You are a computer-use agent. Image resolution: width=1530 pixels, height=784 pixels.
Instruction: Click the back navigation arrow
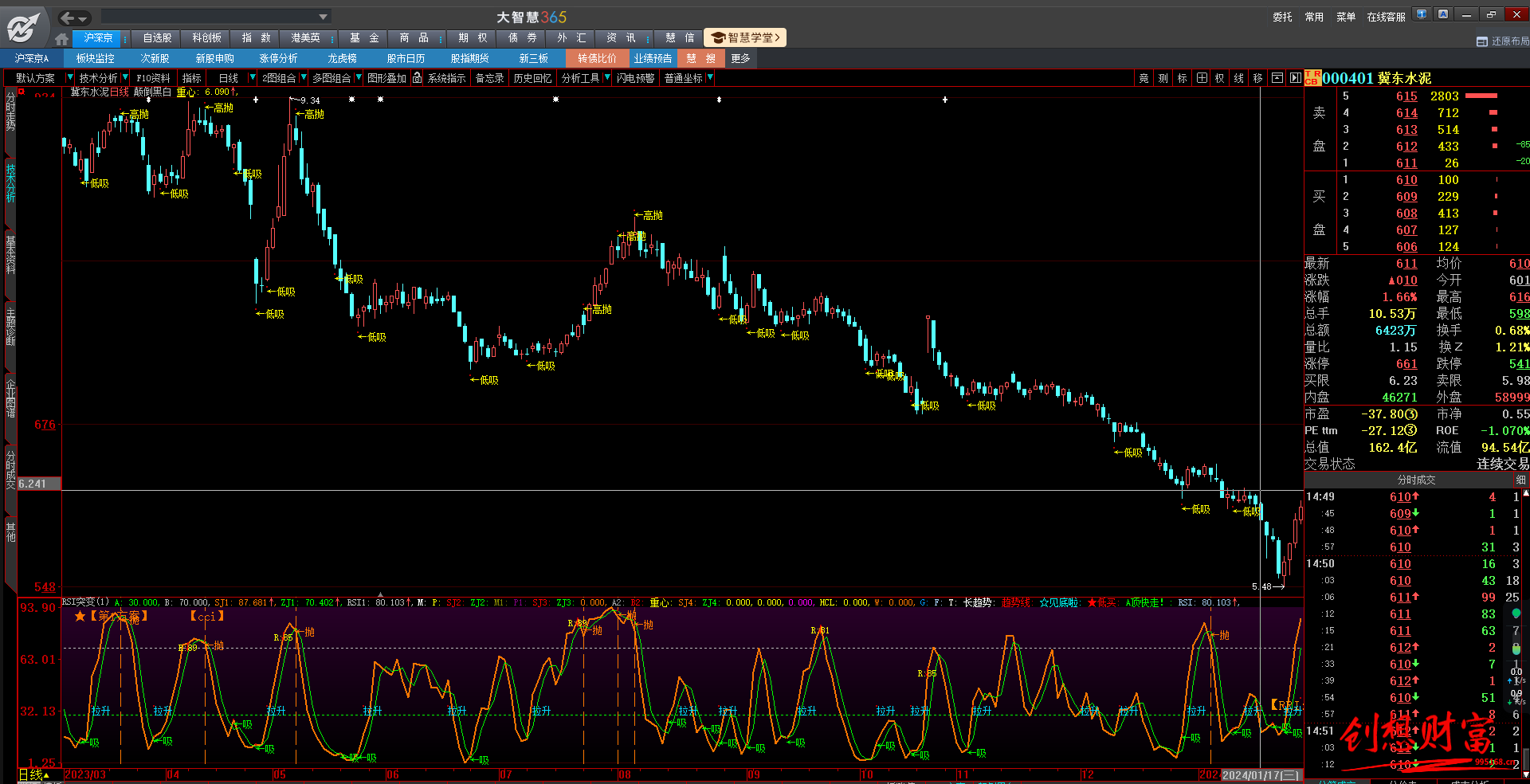[68, 18]
